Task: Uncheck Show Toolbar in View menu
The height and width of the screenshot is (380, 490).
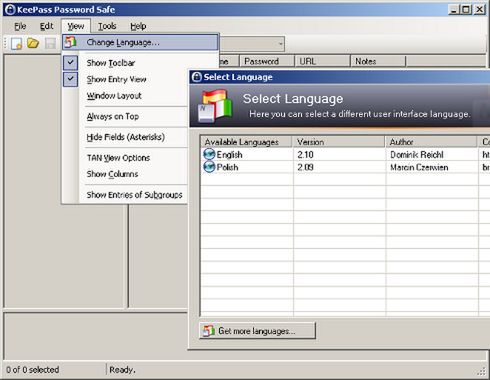Action: (111, 63)
